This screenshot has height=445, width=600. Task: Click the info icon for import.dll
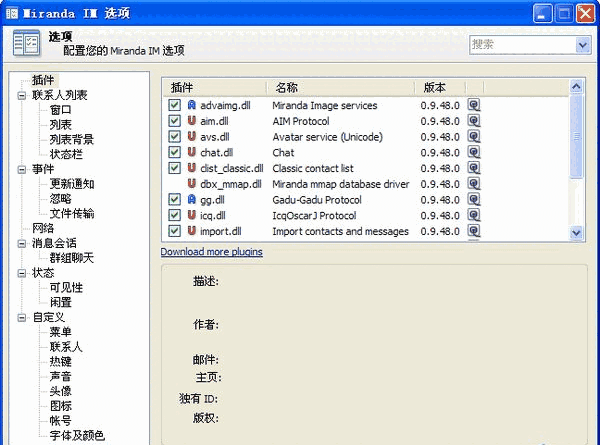click(474, 231)
